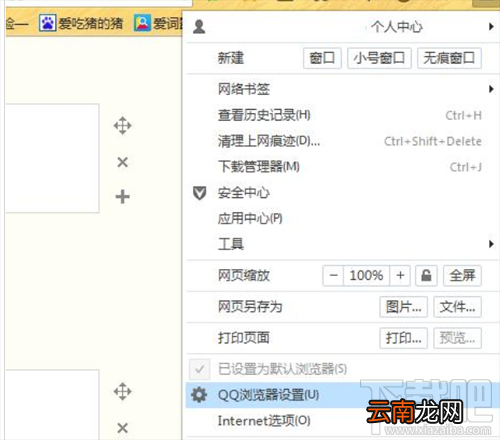Remove the upper tile with X icon
The width and height of the screenshot is (500, 440).
(123, 162)
